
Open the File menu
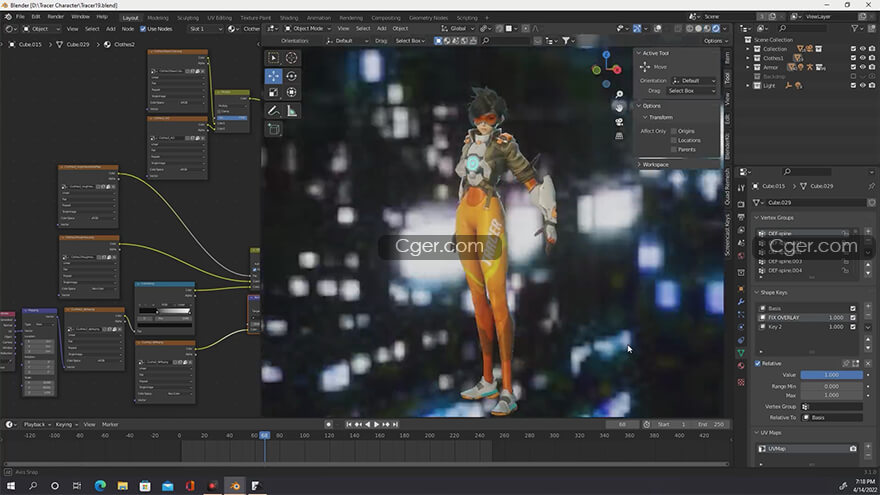(20, 17)
